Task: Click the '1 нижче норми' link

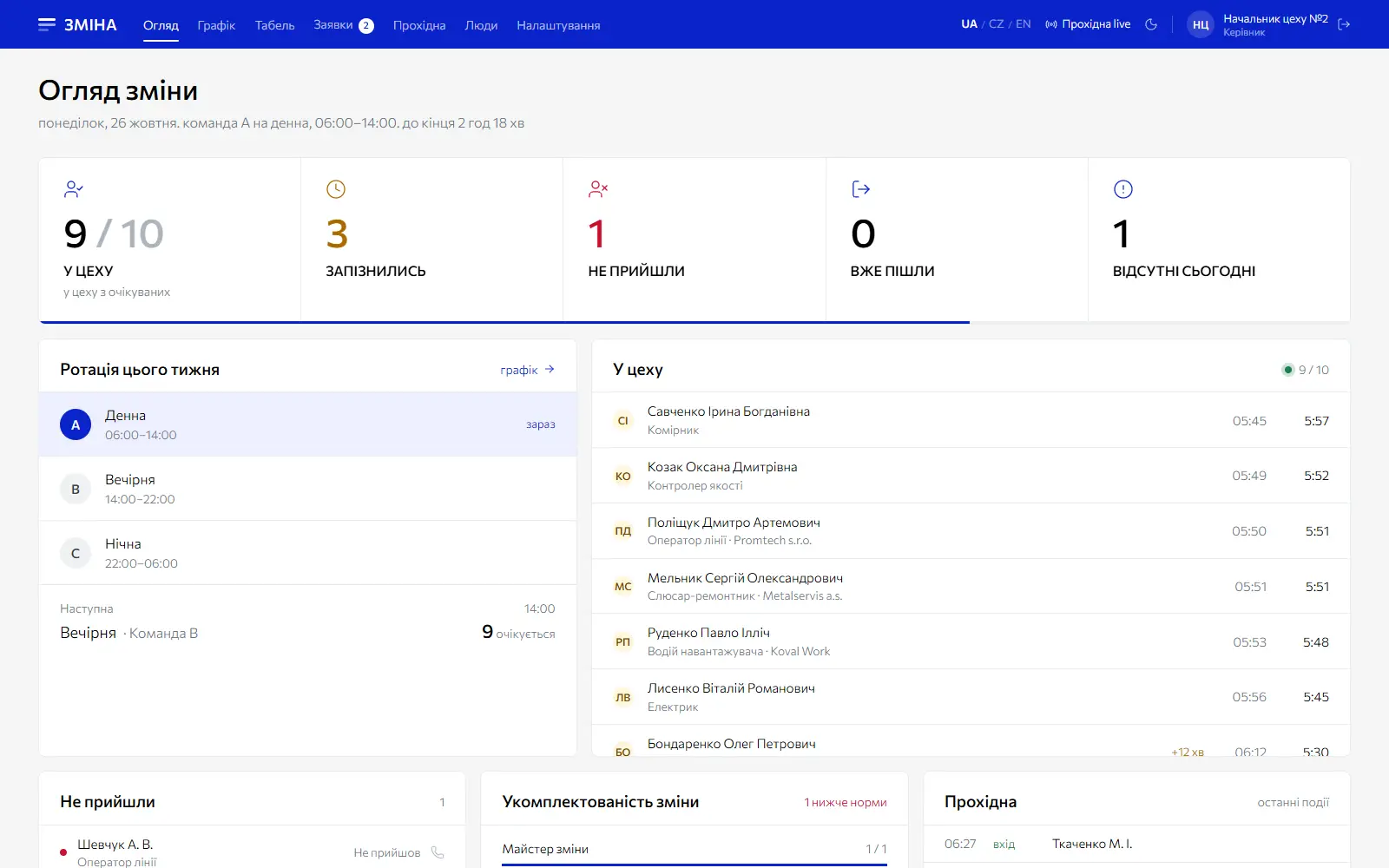Action: [x=846, y=802]
